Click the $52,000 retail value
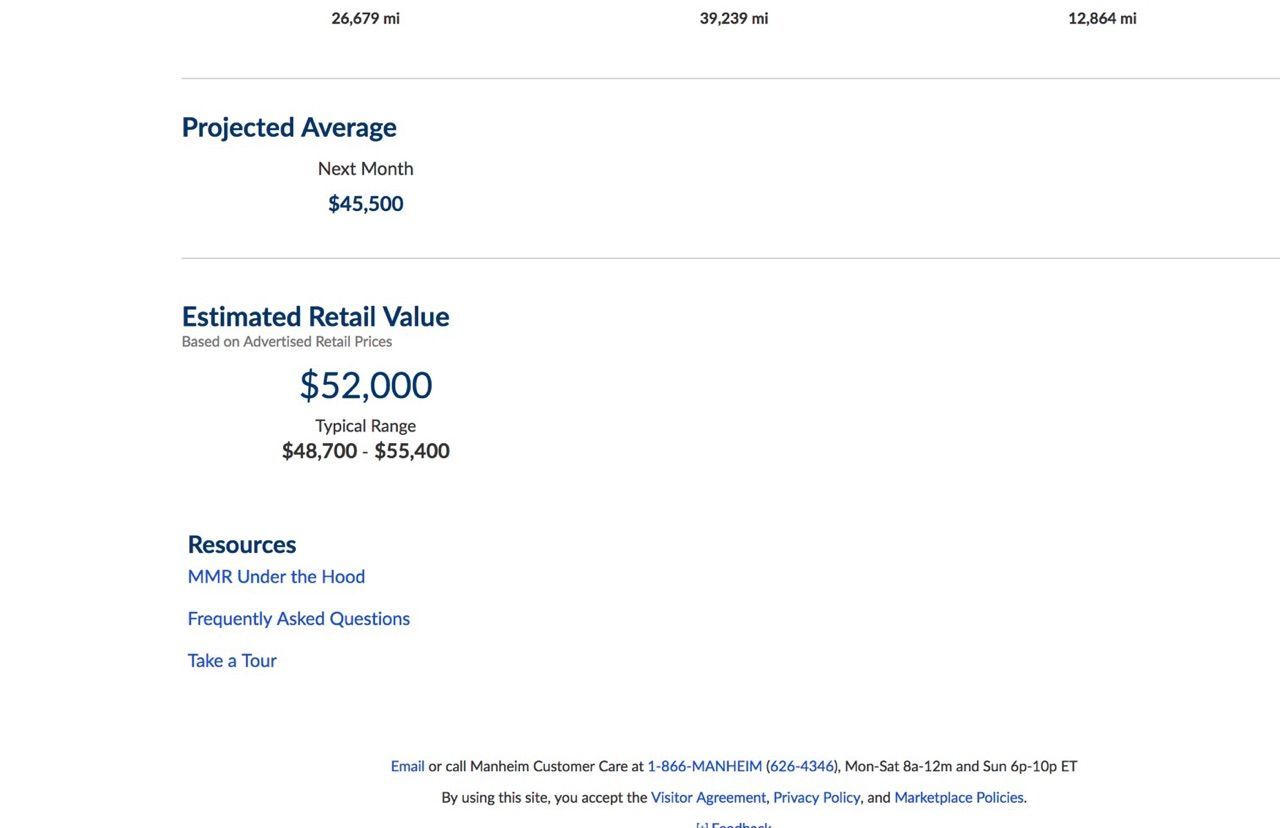This screenshot has height=828, width=1280. (366, 386)
